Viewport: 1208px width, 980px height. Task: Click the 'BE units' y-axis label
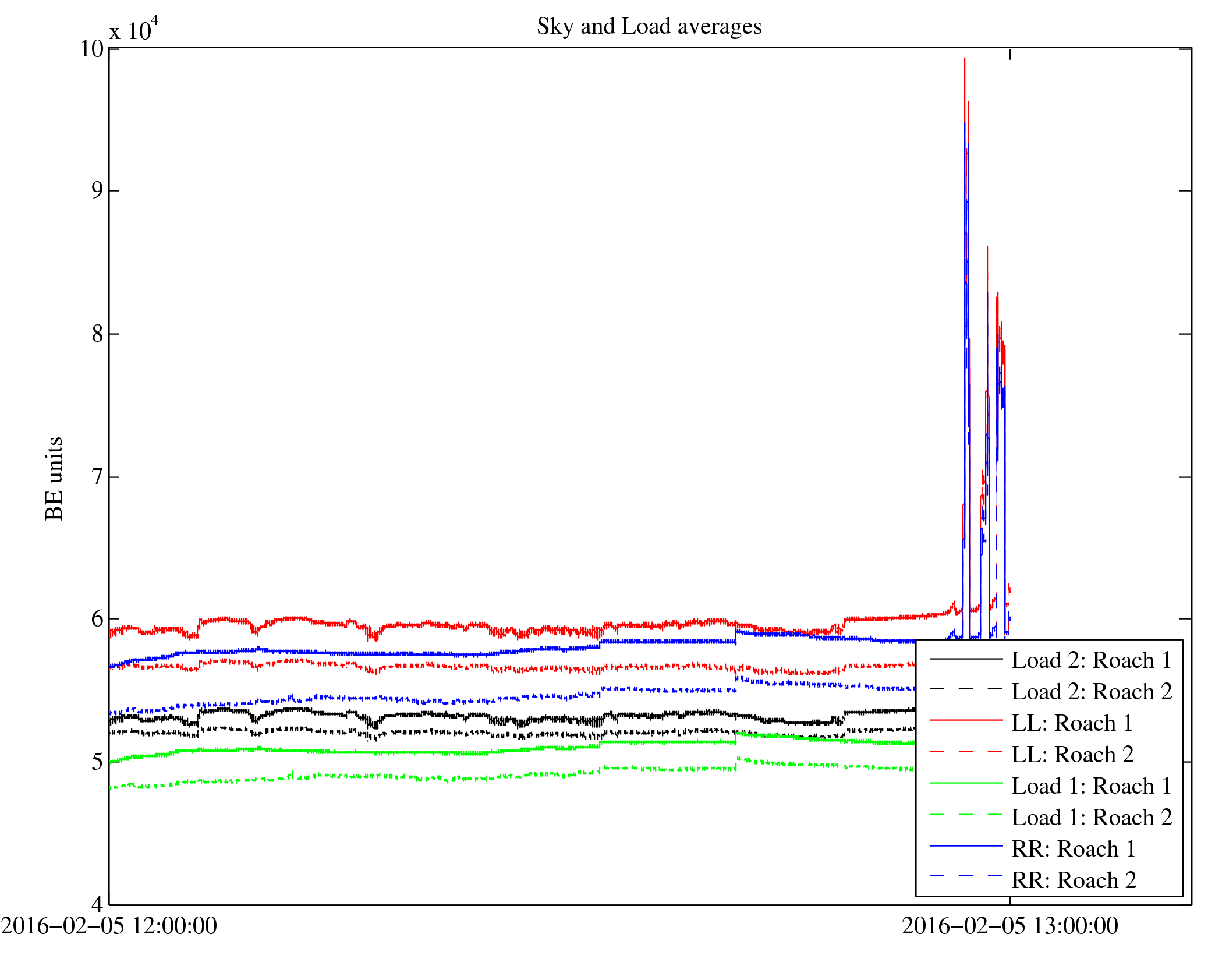[54, 479]
